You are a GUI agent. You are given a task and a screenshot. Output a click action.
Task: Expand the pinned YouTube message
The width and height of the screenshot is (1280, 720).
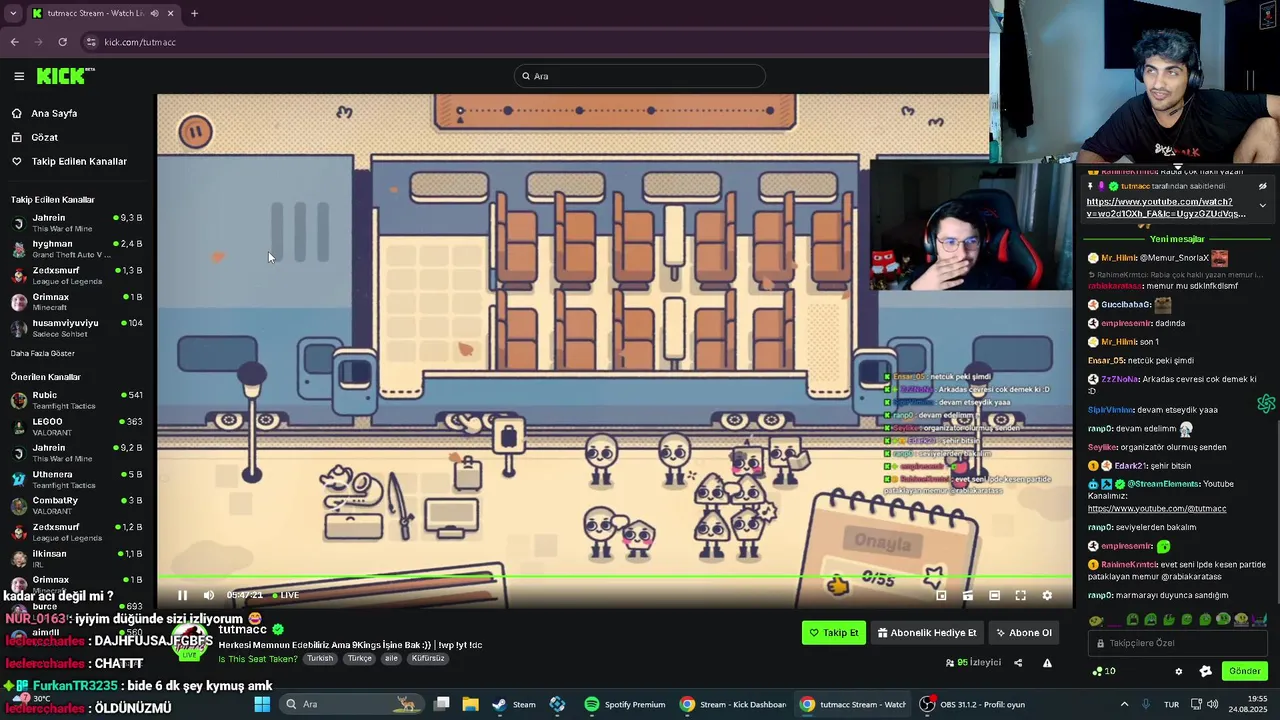point(1262,206)
